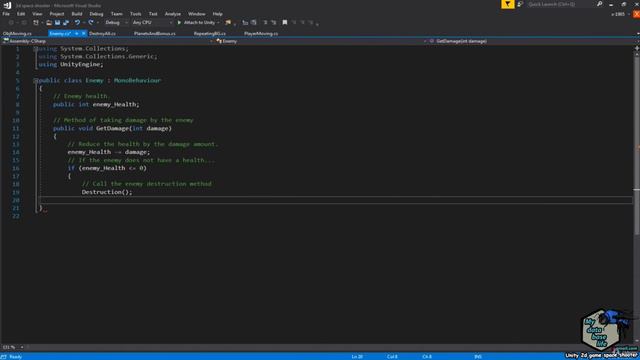The width and height of the screenshot is (640, 360).
Task: Close the Enemy.cs tab
Action: (83, 33)
